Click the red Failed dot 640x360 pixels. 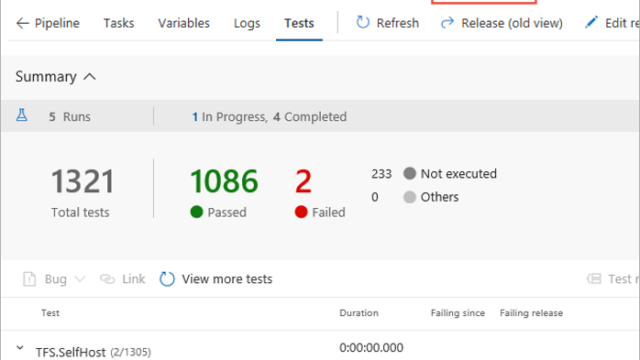[x=301, y=212]
